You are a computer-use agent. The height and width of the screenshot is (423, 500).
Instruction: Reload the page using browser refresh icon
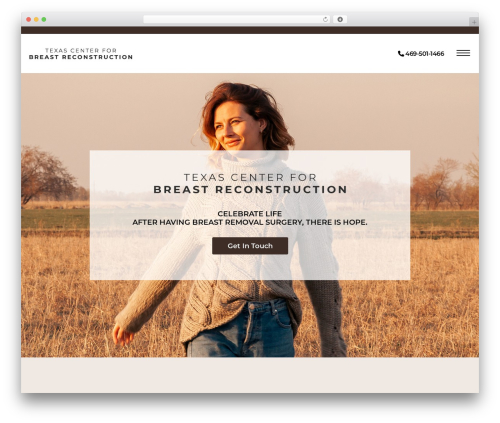tap(325, 20)
